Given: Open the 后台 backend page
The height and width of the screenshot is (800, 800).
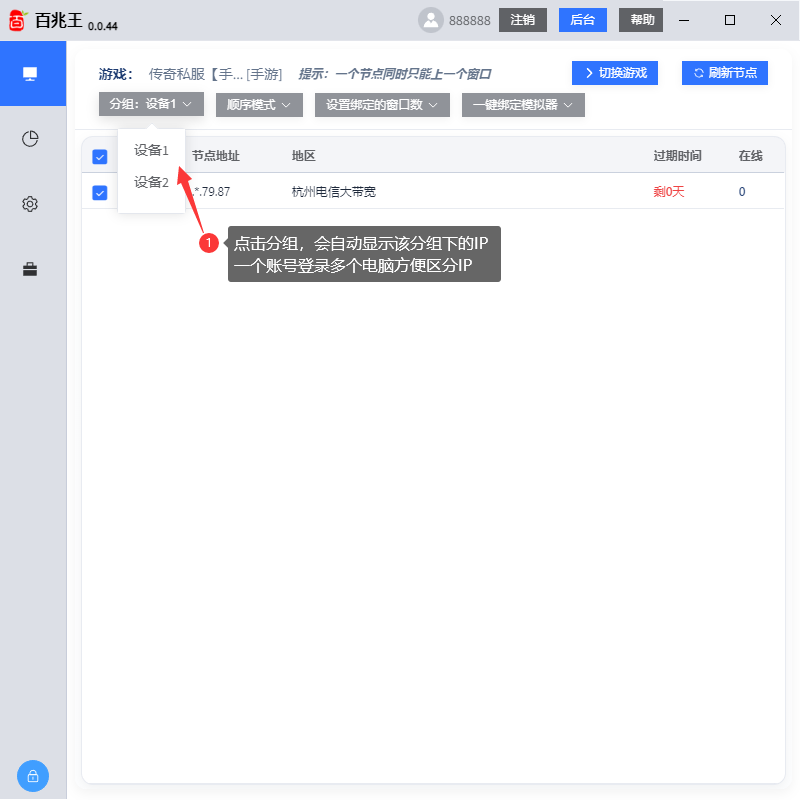Looking at the screenshot, I should click(x=583, y=20).
